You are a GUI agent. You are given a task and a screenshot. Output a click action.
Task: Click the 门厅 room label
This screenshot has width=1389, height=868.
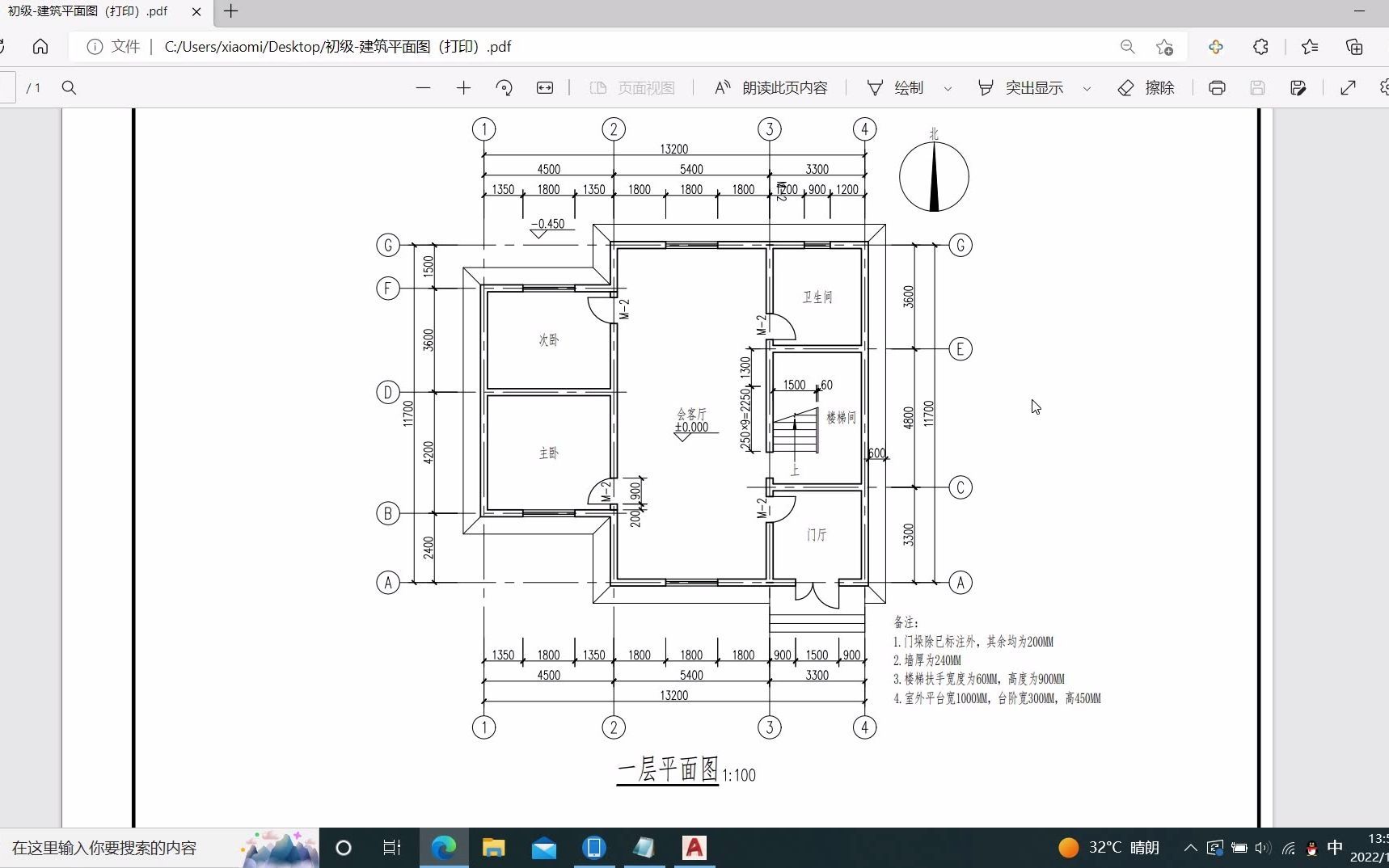(817, 535)
